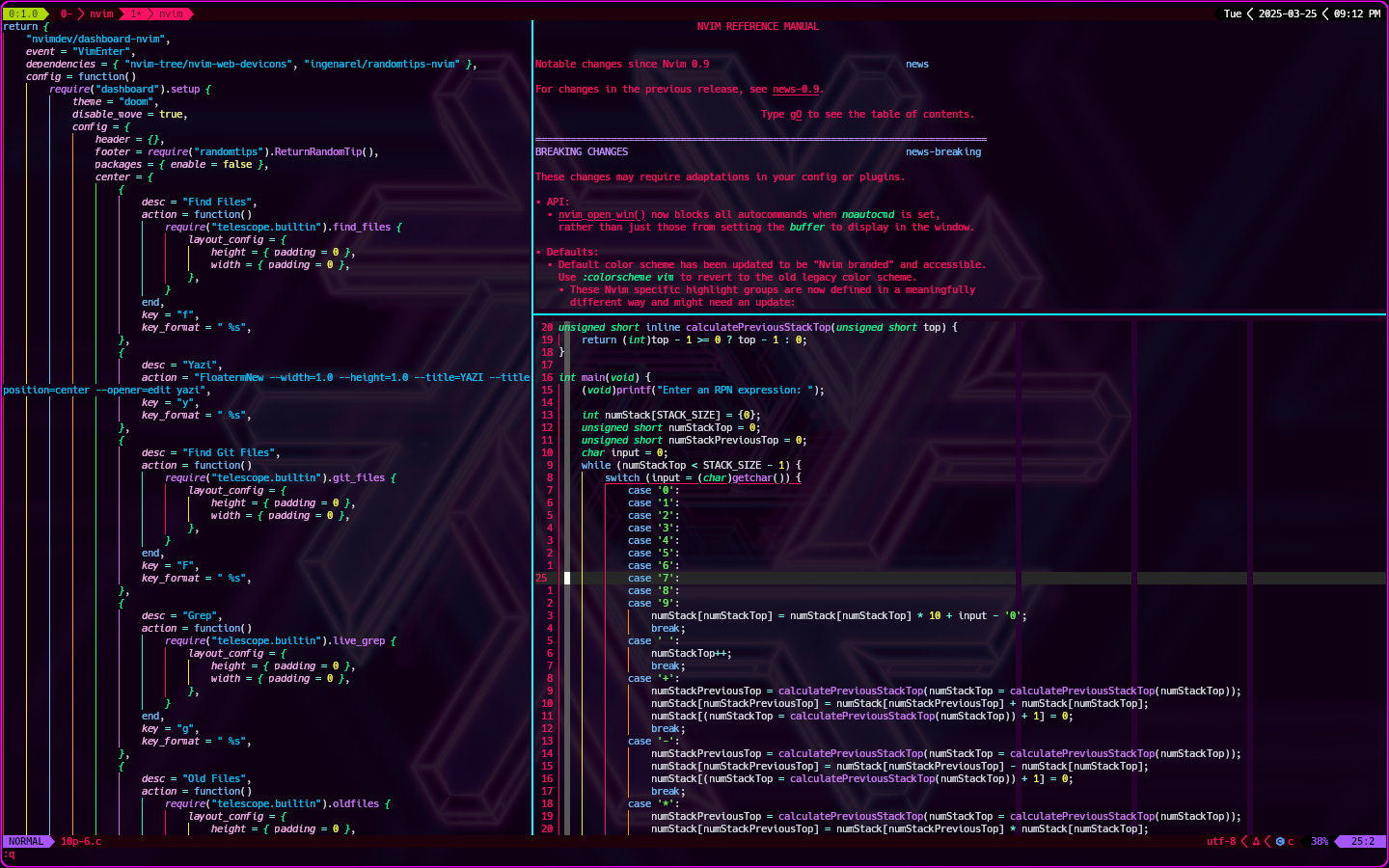Click the :q command-line area
Screen dimensions: 1389x868
12,854
